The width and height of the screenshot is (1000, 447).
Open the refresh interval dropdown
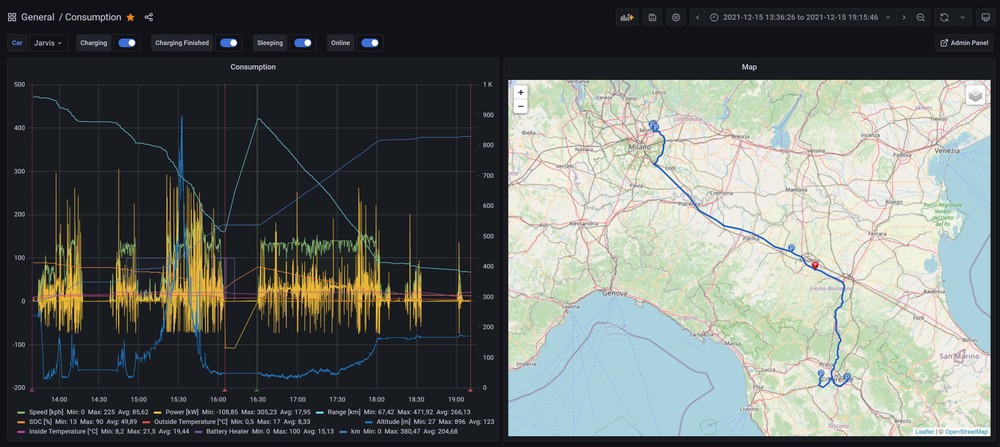[x=962, y=17]
